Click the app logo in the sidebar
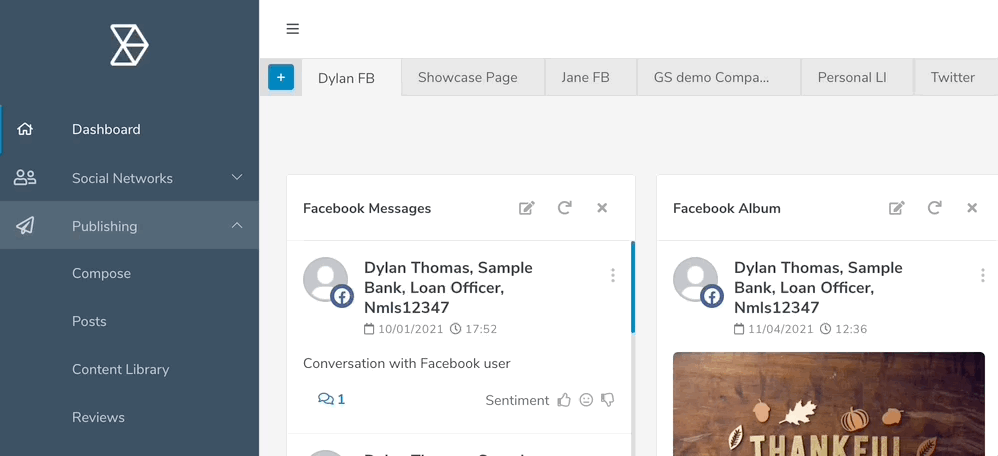Image resolution: width=998 pixels, height=456 pixels. 129,45
